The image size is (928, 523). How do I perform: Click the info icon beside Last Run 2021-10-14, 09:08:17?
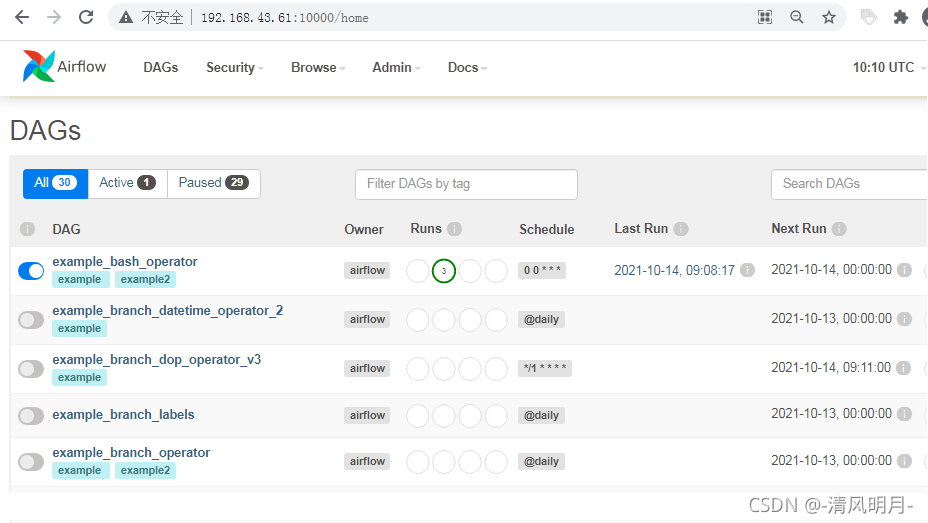[x=747, y=270]
